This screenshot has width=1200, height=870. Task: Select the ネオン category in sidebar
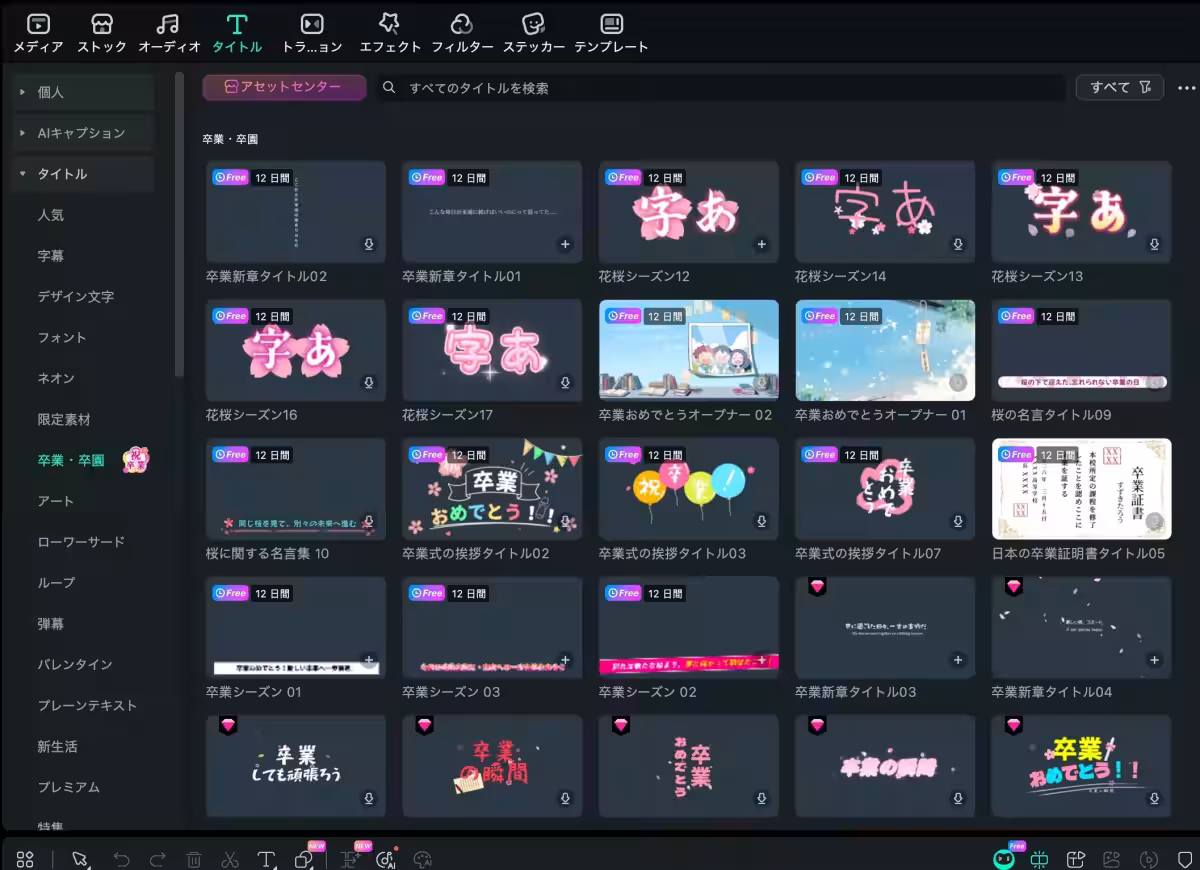[x=56, y=378]
